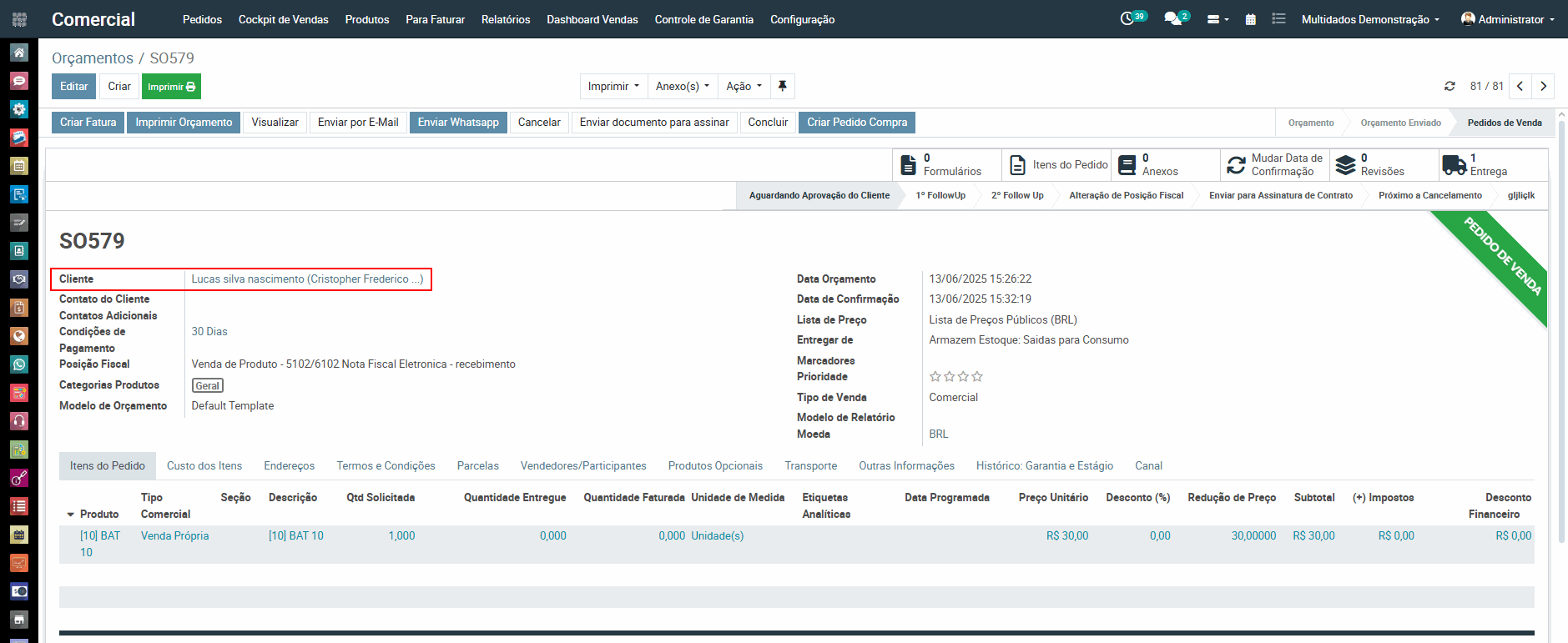Open the Ação dropdown
Screen dimensions: 1568x643
[744, 86]
